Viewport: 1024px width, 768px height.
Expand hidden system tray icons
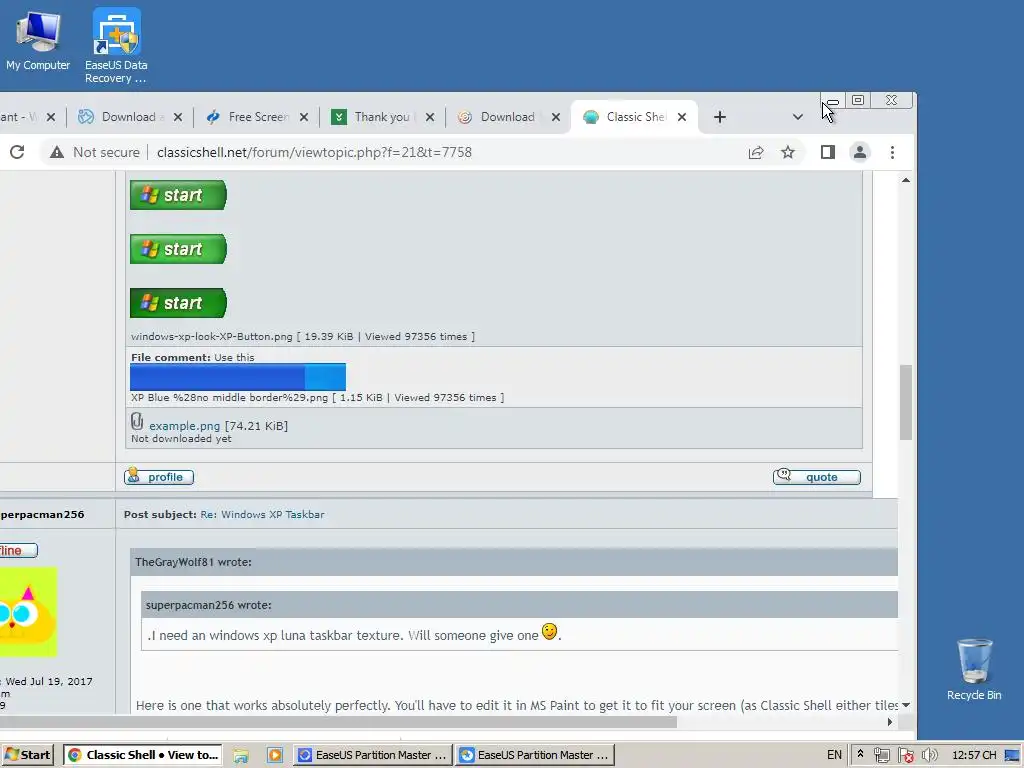(x=860, y=754)
